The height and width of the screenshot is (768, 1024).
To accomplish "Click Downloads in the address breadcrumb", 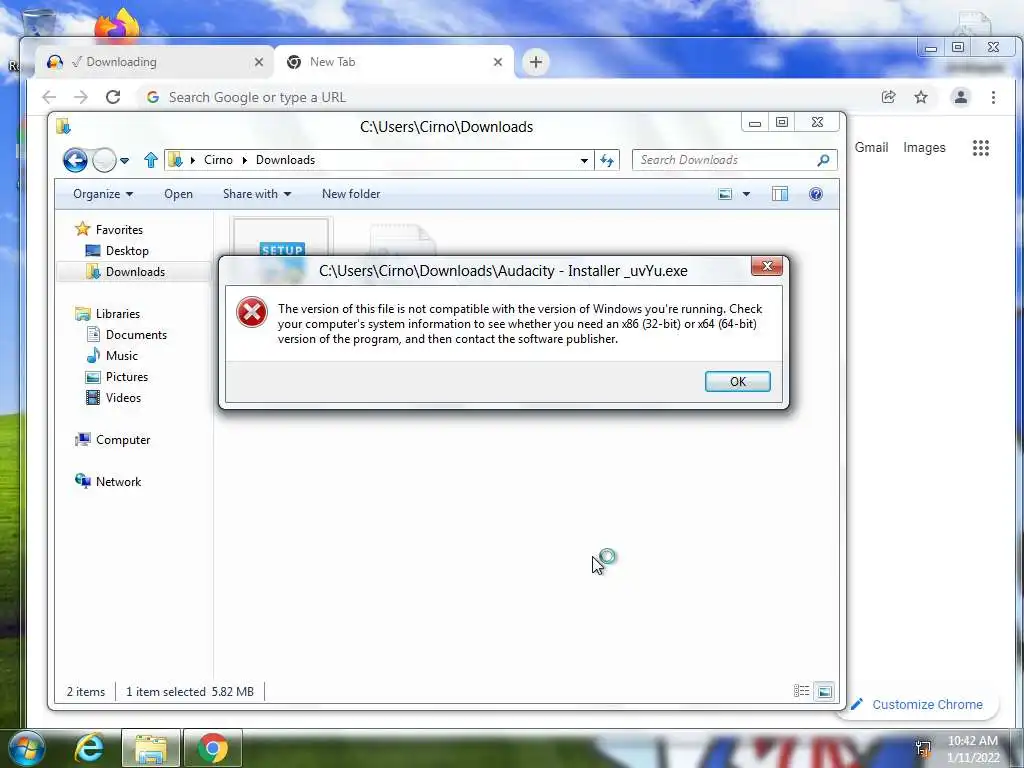I will [285, 160].
